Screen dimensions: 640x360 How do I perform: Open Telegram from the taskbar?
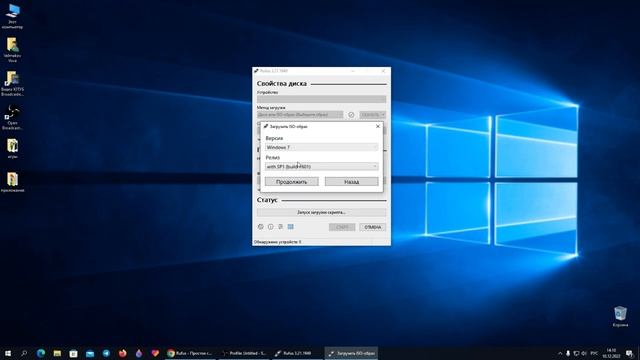(106, 353)
